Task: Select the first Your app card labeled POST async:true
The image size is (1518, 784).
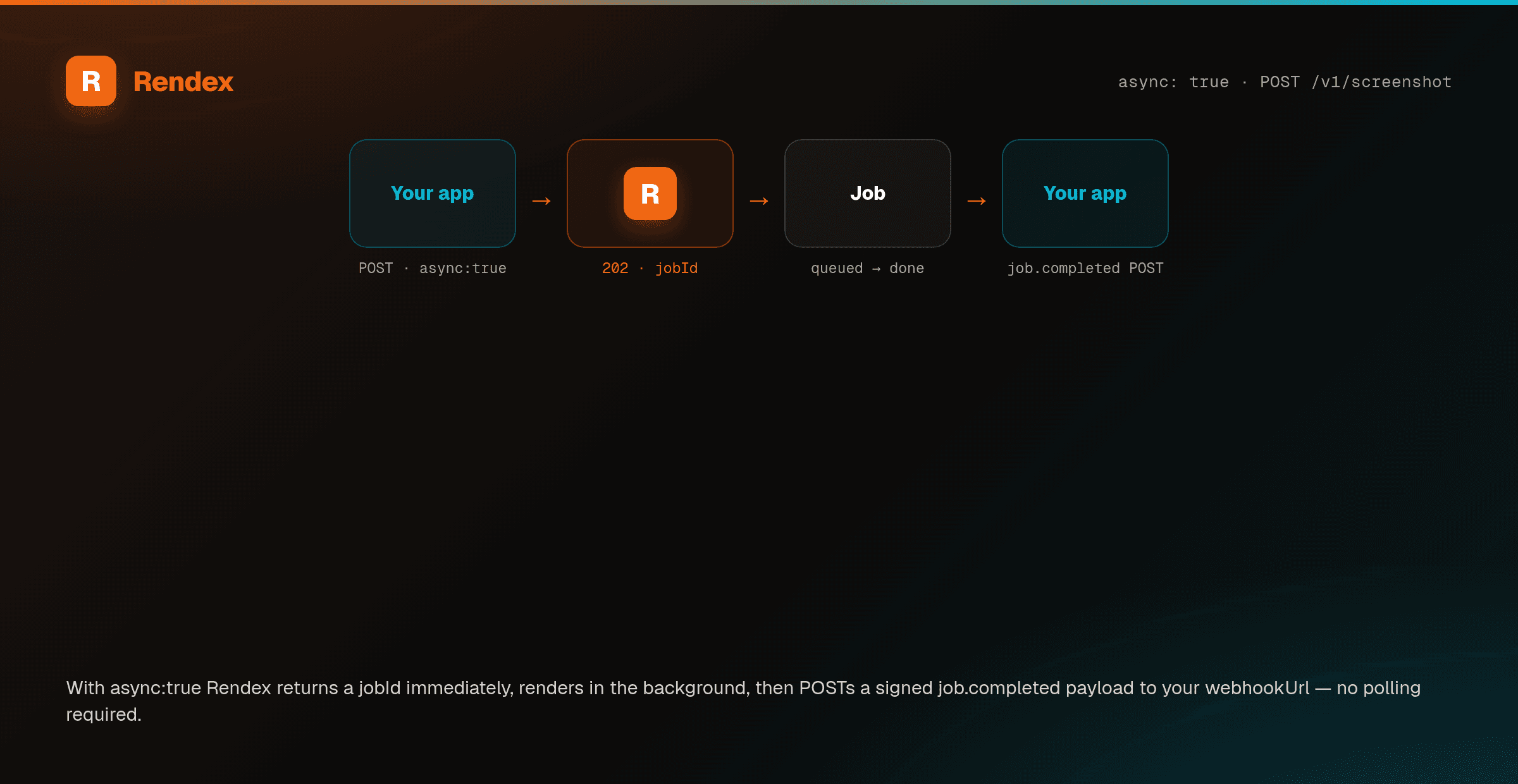Action: pos(433,193)
